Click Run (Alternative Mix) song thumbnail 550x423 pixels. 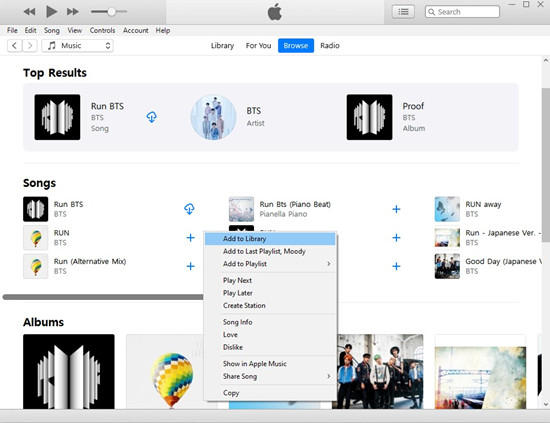point(35,266)
